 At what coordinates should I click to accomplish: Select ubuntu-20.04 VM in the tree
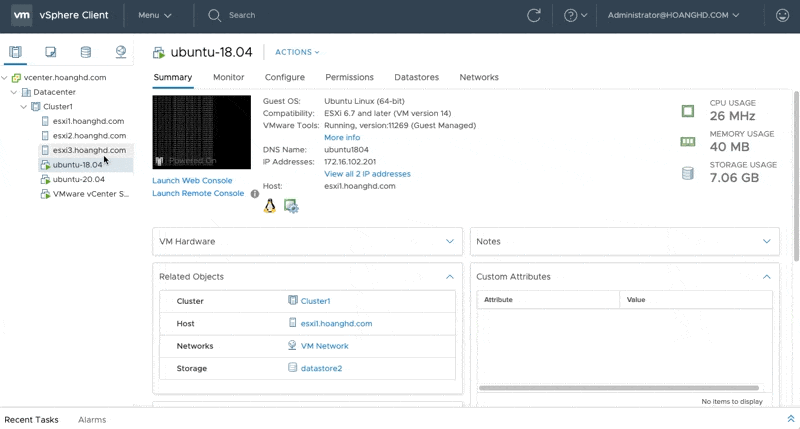point(79,180)
